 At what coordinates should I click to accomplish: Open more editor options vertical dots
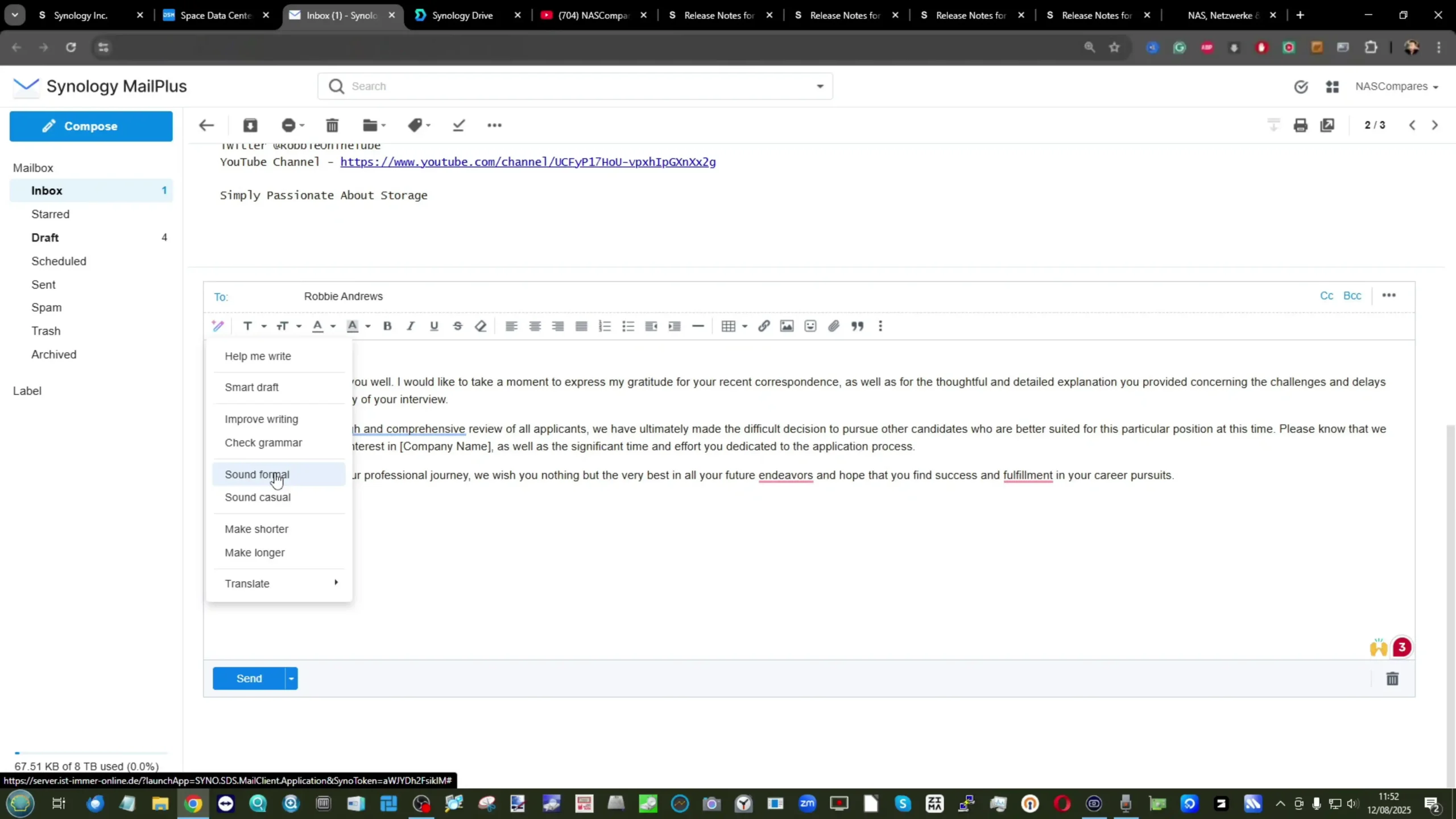[x=880, y=326]
